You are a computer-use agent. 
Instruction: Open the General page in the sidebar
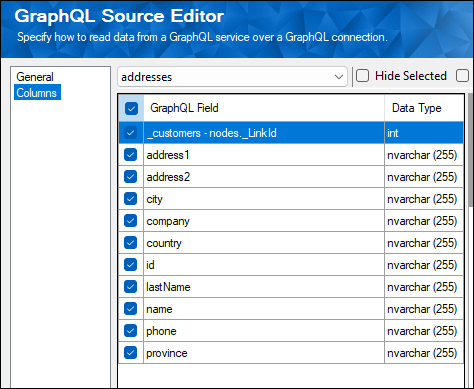pyautogui.click(x=35, y=77)
